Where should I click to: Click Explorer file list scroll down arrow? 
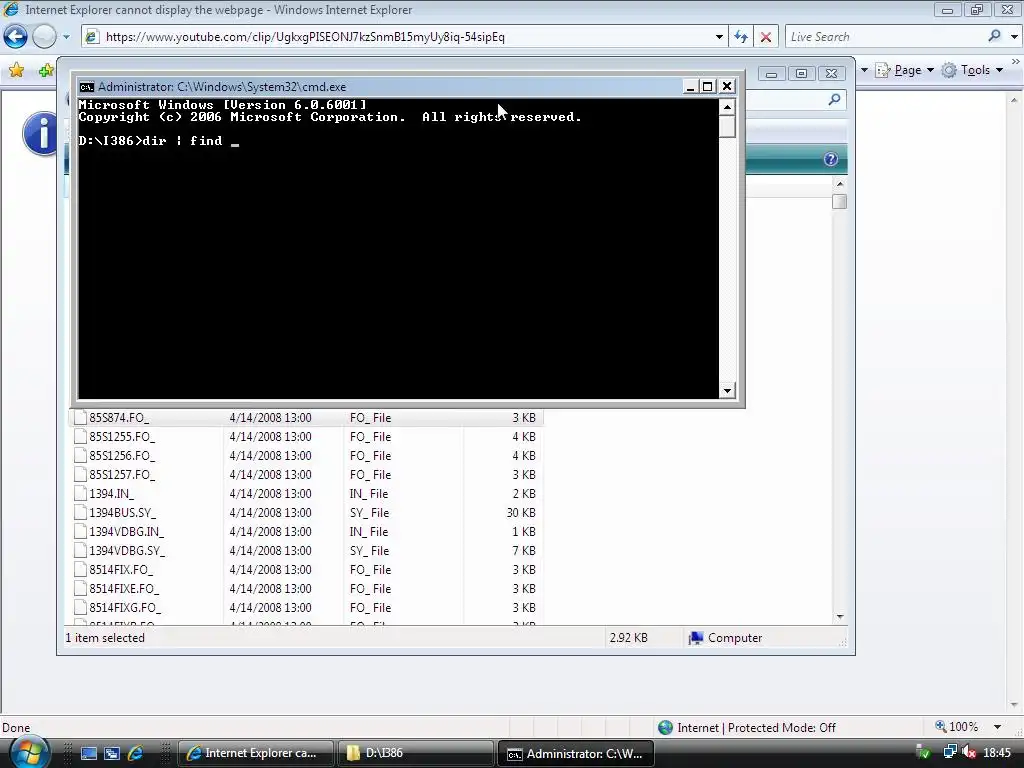pos(840,616)
